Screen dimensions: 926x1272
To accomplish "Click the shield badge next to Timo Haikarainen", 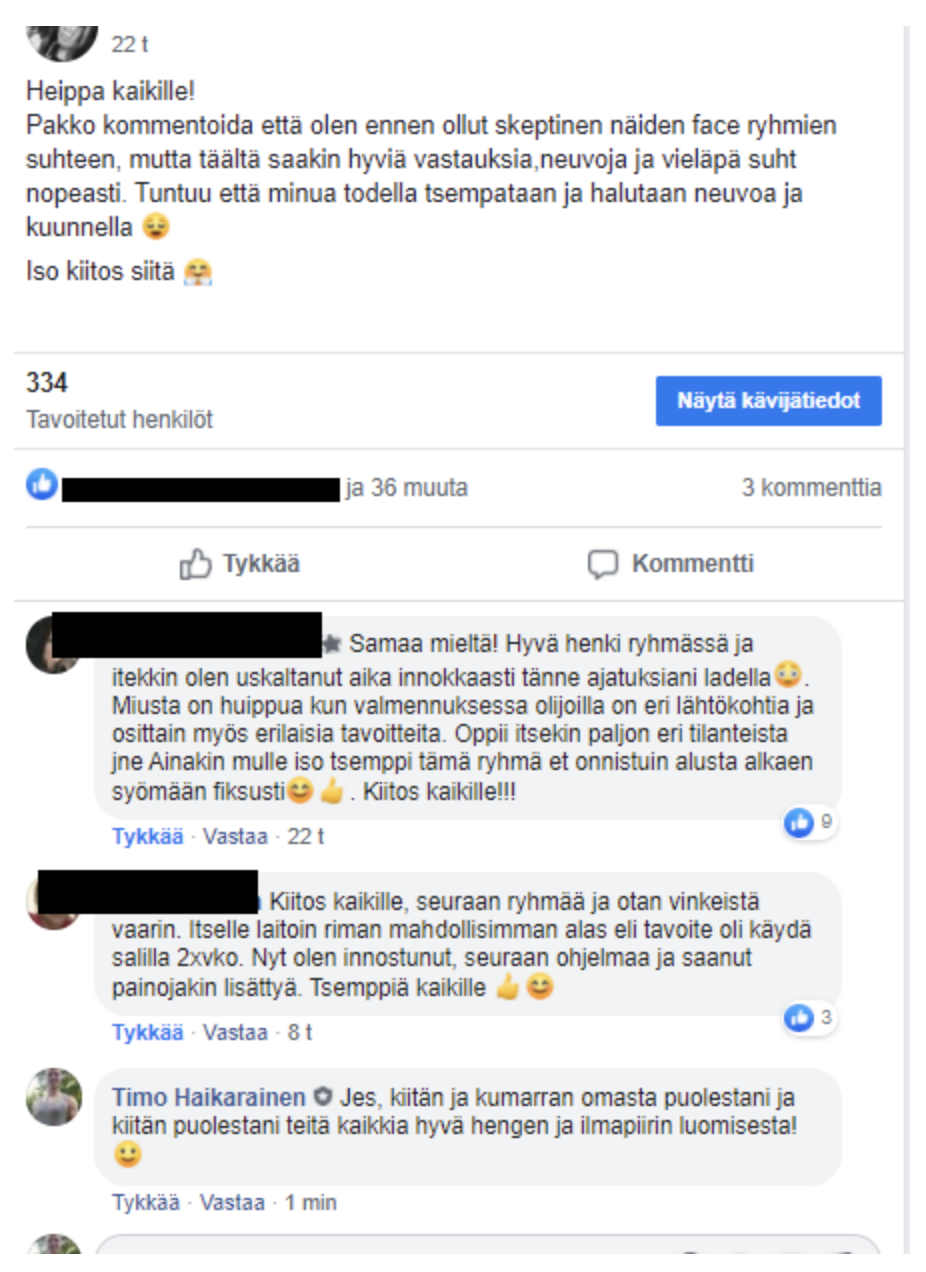I will click(x=323, y=1097).
